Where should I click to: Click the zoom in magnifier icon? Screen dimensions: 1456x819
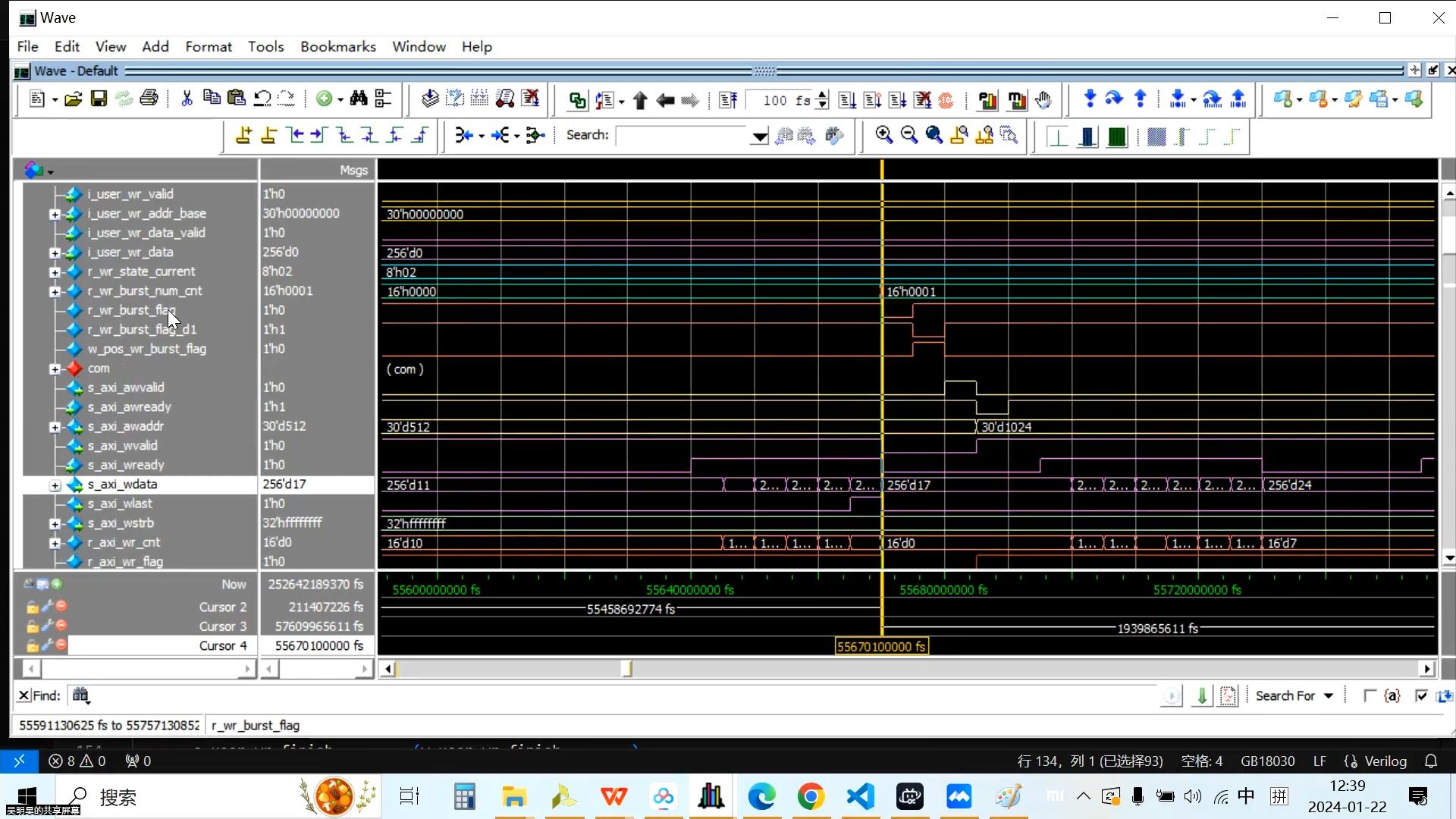coord(884,135)
